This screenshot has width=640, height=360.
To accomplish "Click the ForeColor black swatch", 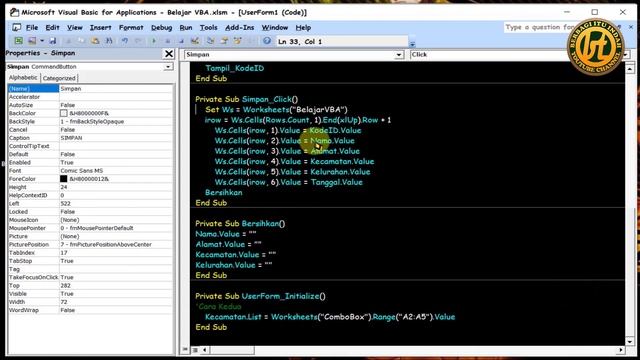I will click(x=64, y=179).
